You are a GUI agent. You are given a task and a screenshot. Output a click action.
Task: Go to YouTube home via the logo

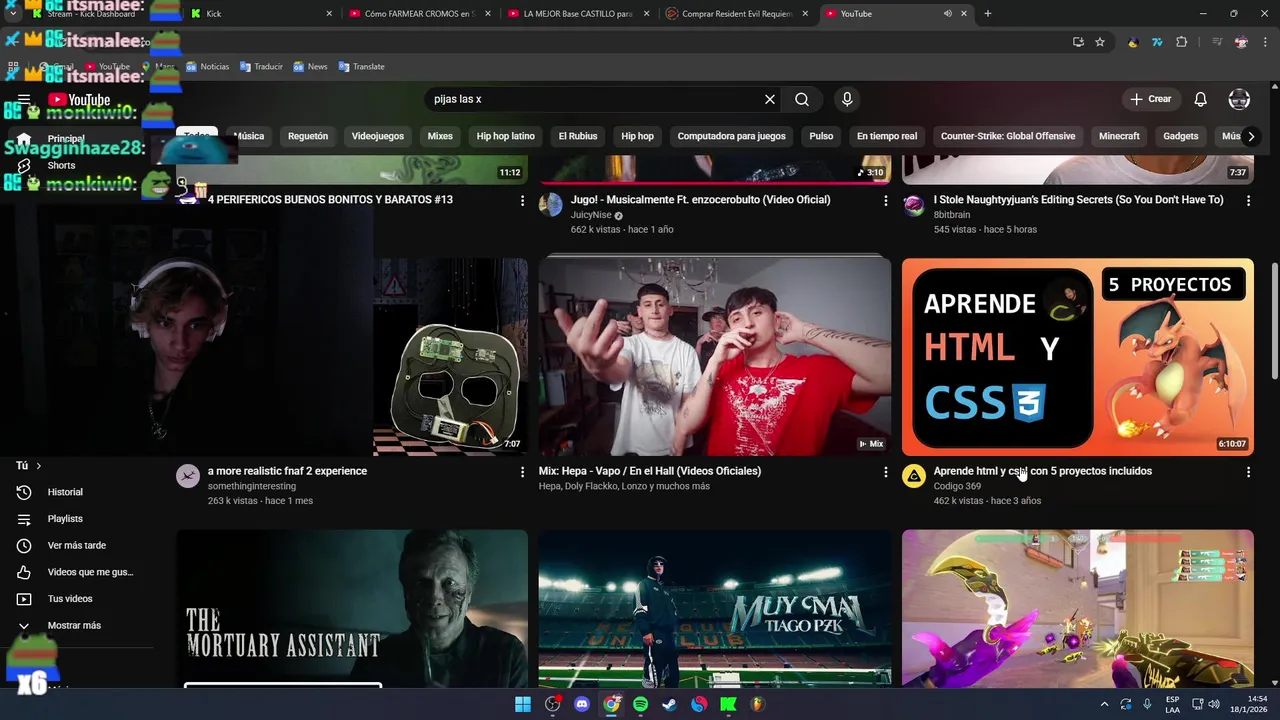[78, 100]
